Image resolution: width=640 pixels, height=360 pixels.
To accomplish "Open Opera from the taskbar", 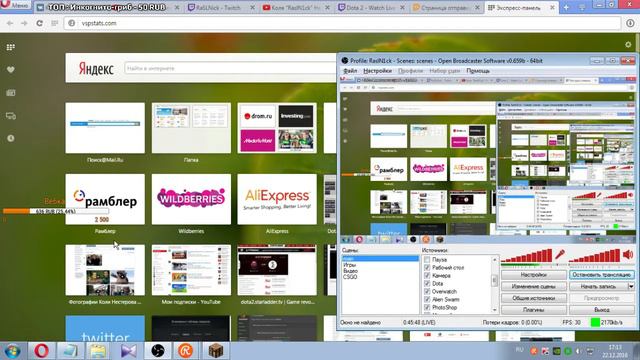I will (41, 351).
